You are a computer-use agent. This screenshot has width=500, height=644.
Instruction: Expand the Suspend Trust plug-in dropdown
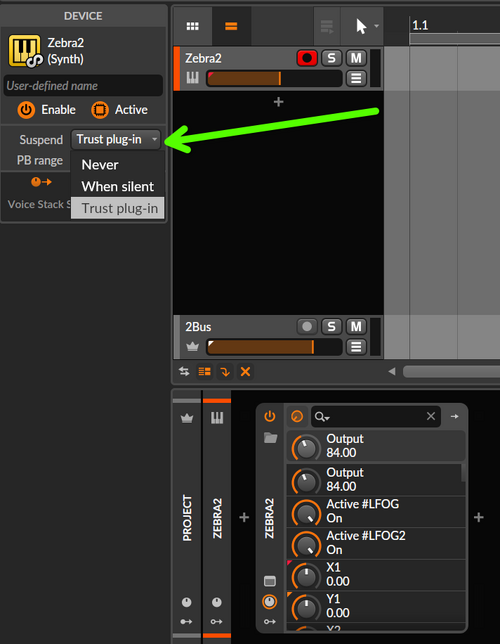pyautogui.click(x=115, y=139)
